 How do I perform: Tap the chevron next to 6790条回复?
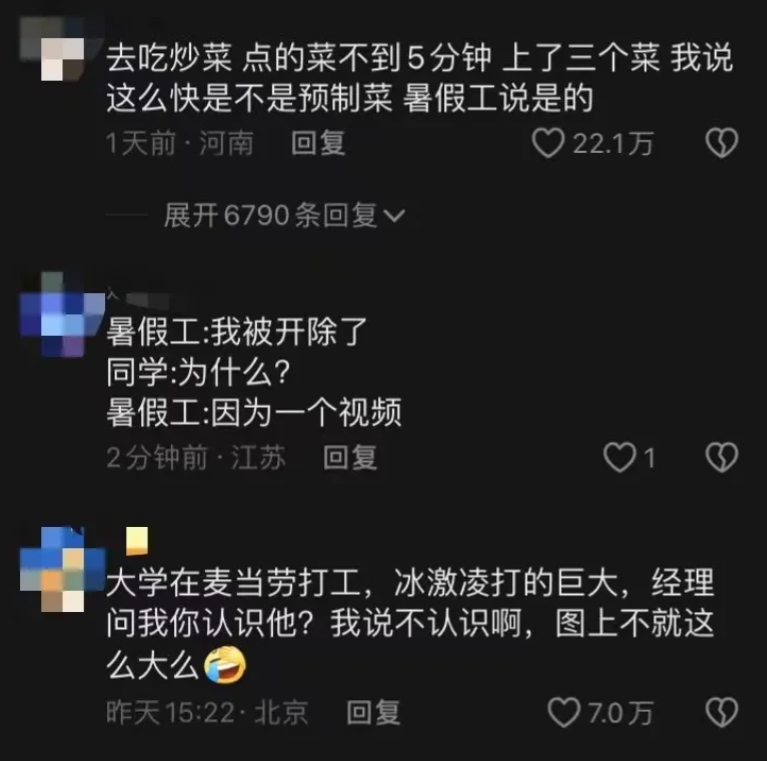394,216
